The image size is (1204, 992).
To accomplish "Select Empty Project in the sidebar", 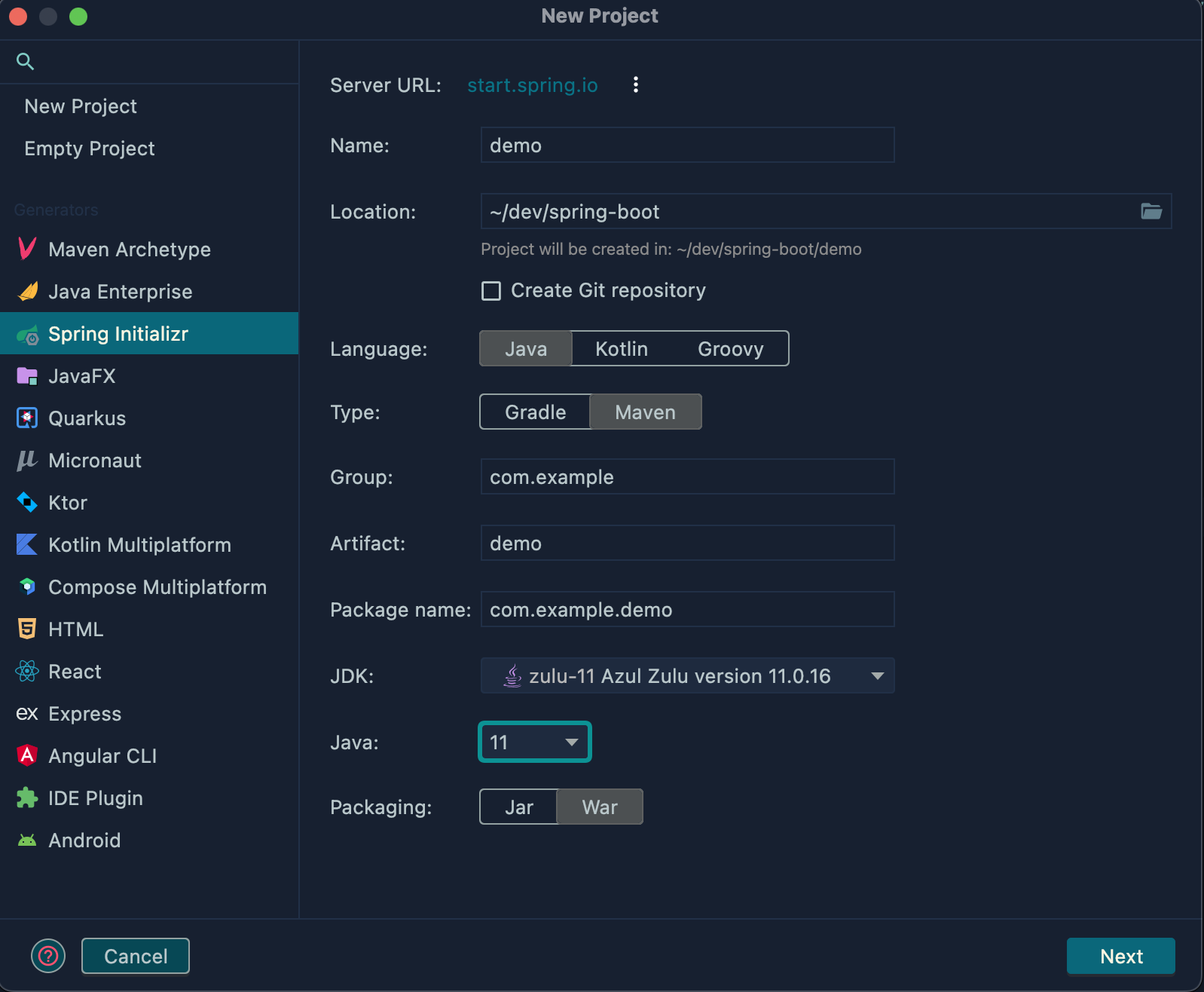I will pyautogui.click(x=90, y=148).
